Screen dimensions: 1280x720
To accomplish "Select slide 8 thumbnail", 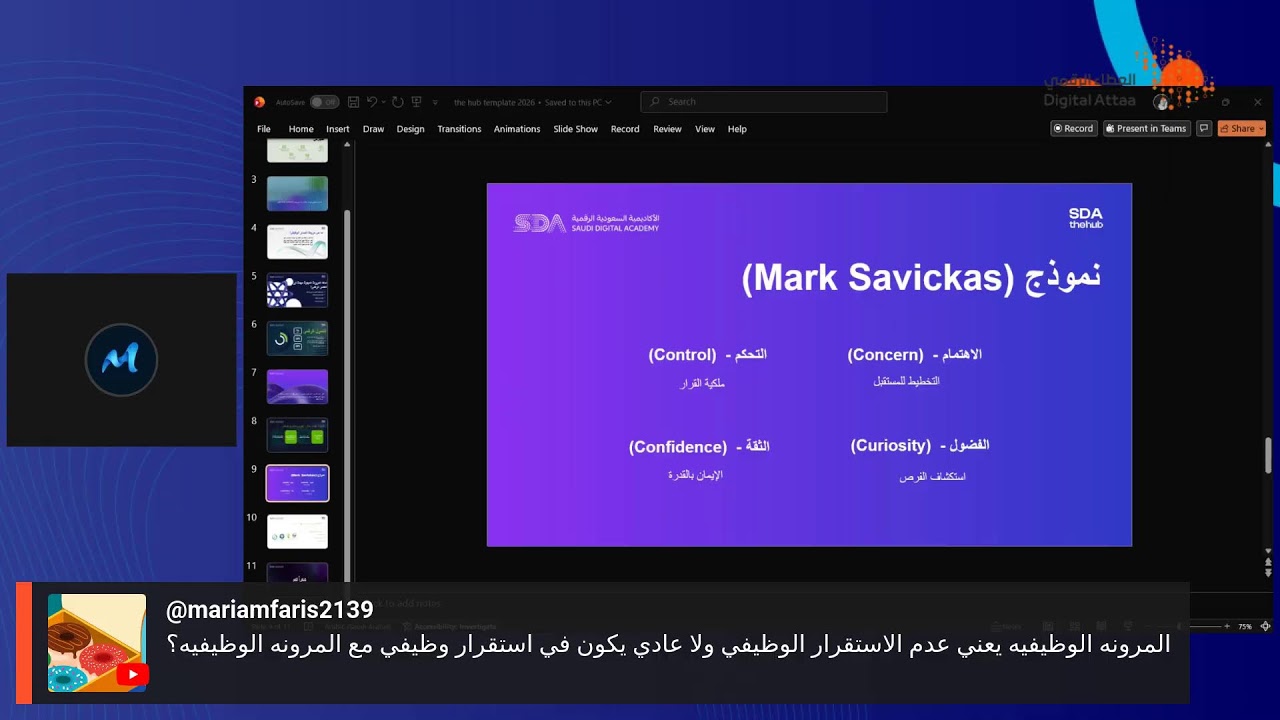I will [x=297, y=435].
